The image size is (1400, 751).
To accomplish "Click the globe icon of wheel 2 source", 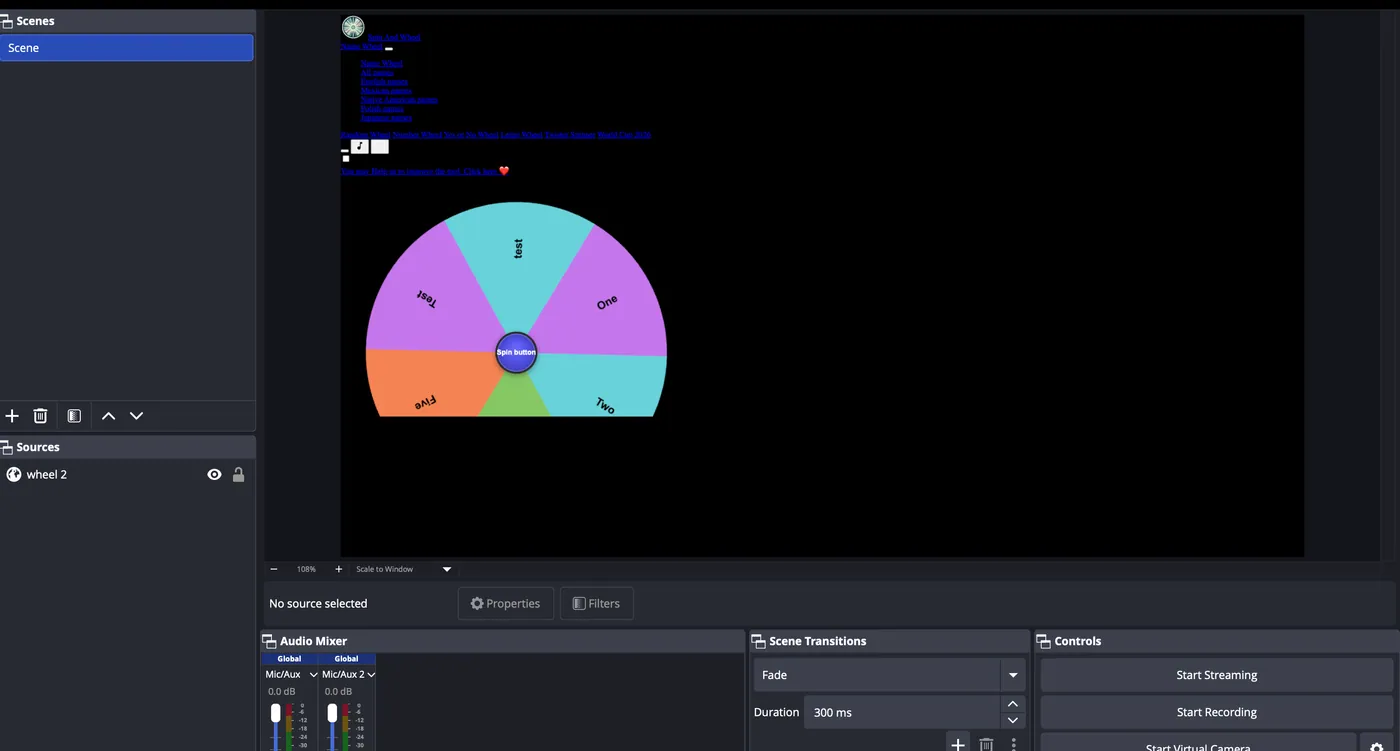I will [14, 475].
